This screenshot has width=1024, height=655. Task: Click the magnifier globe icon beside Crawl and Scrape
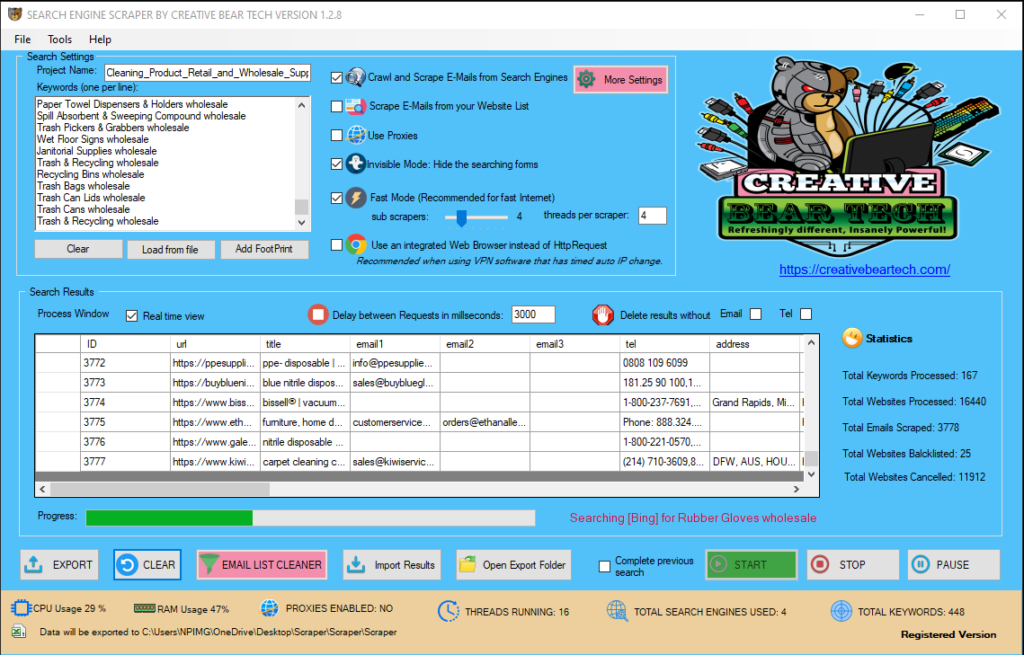(x=355, y=77)
